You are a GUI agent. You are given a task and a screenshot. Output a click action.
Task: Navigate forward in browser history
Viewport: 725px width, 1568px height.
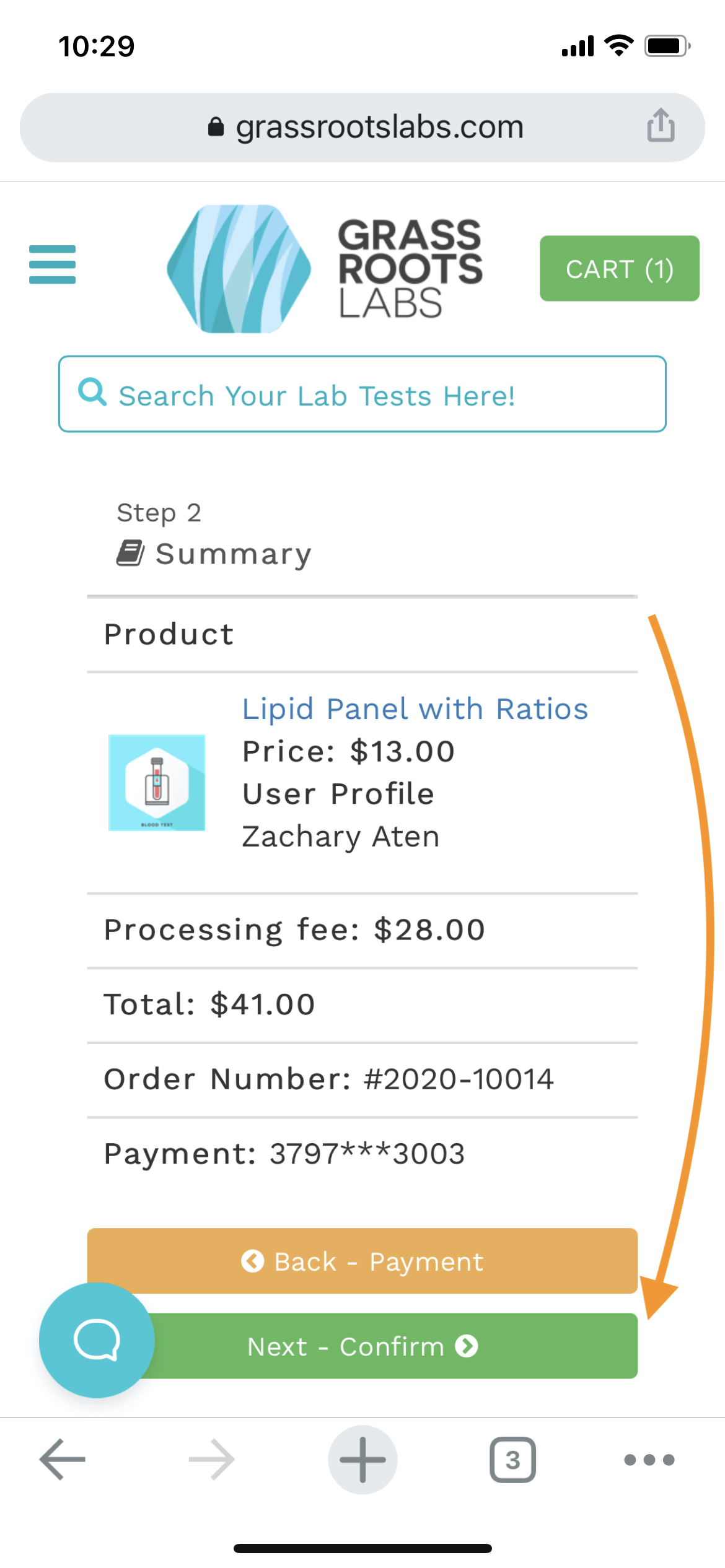pyautogui.click(x=211, y=1460)
